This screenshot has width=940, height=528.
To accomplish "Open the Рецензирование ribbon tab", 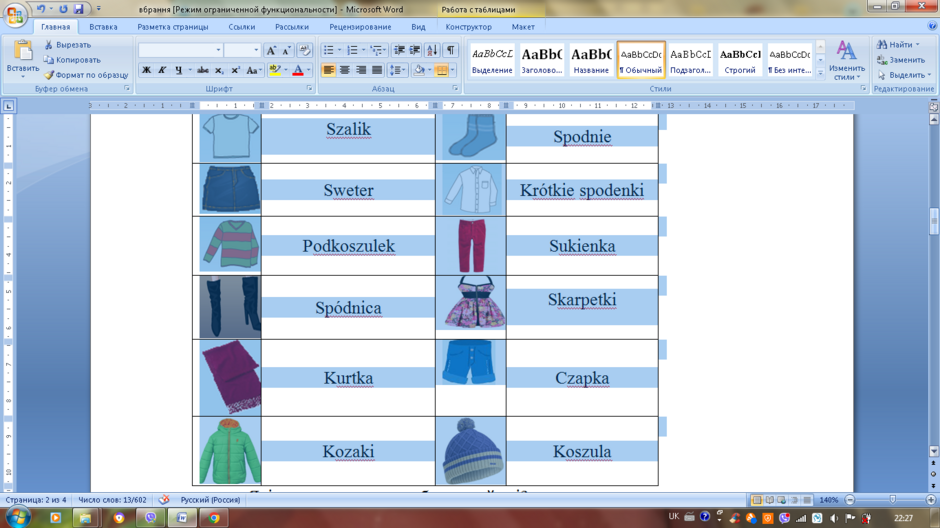I will click(x=360, y=27).
